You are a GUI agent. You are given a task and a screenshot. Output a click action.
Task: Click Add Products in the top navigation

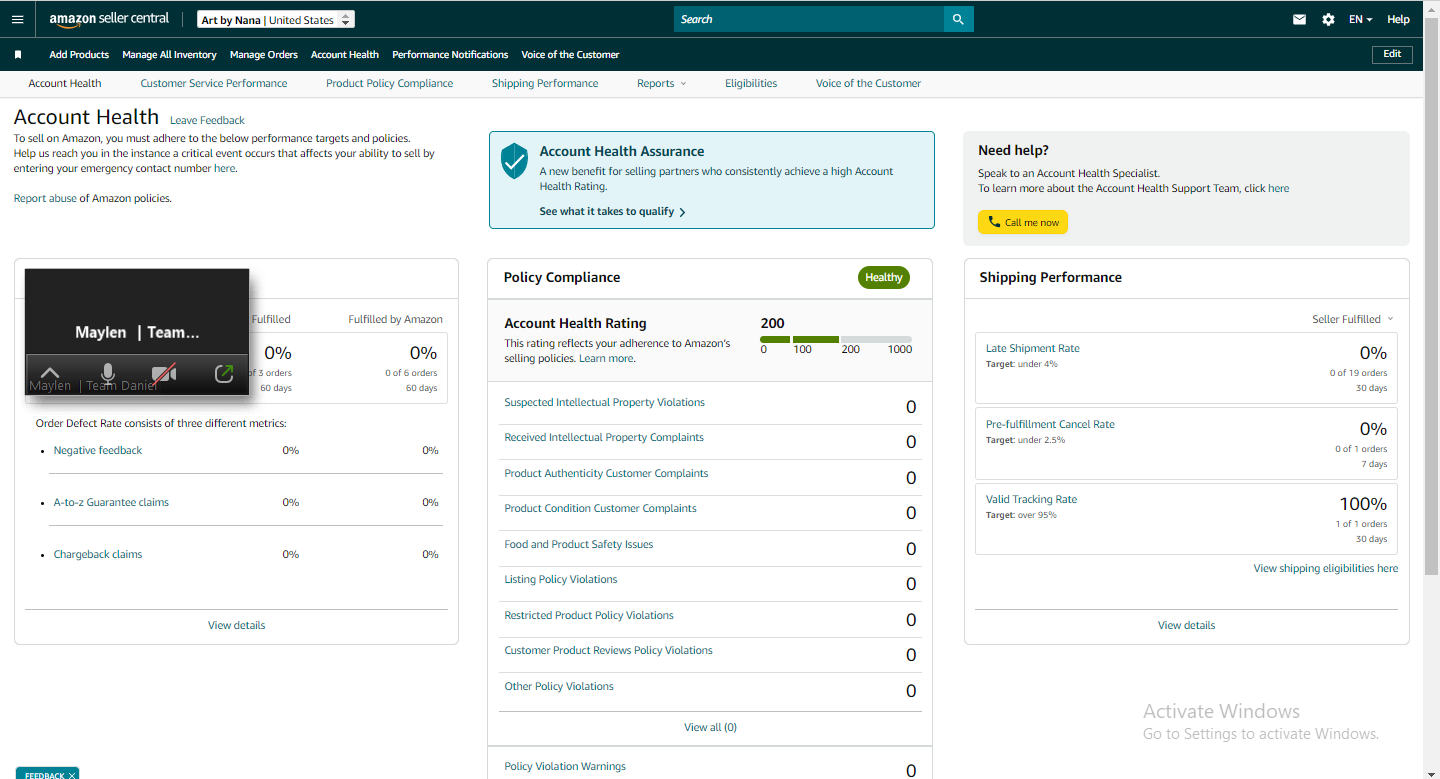click(79, 55)
